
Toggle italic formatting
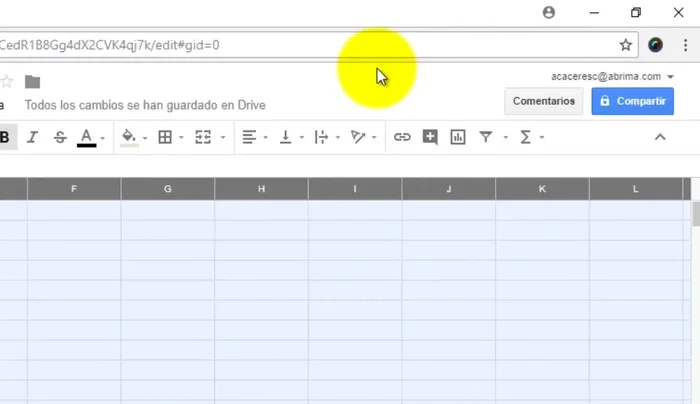tap(32, 137)
